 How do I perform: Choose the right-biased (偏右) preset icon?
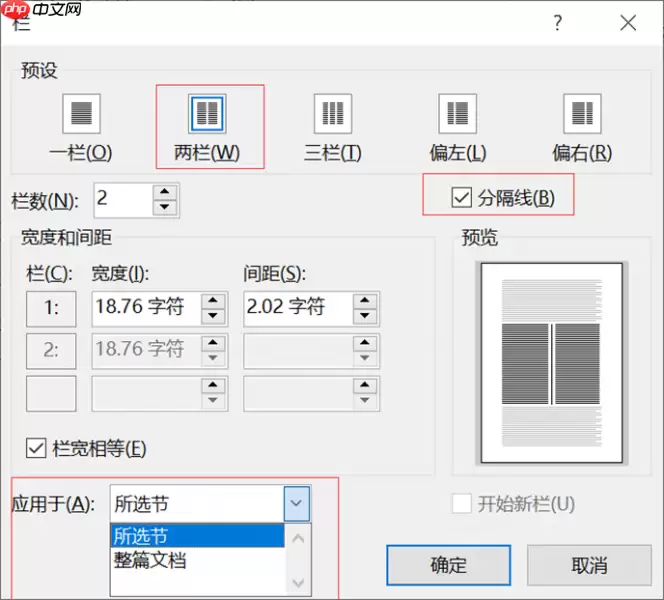point(582,113)
